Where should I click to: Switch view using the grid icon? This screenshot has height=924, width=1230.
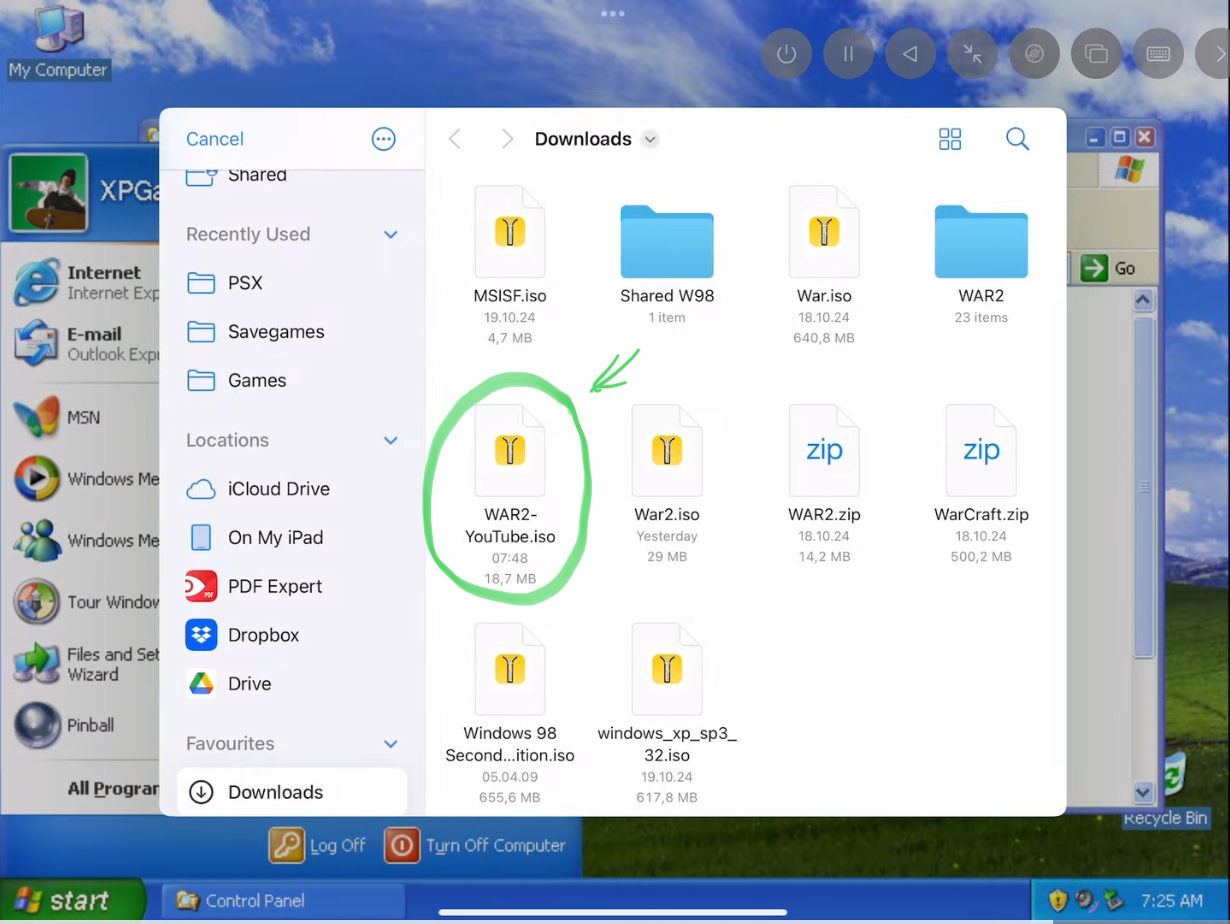pos(950,139)
